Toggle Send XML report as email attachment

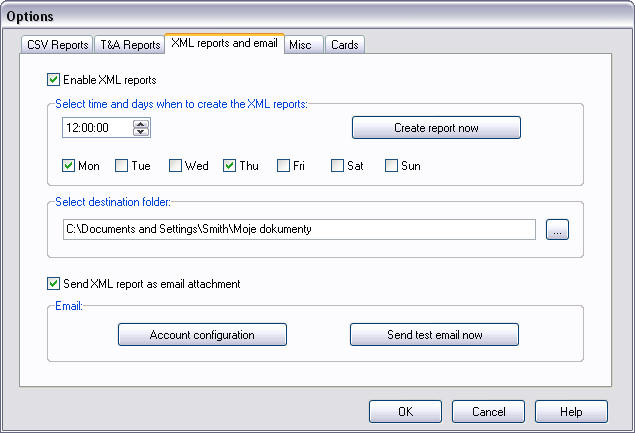pos(54,284)
